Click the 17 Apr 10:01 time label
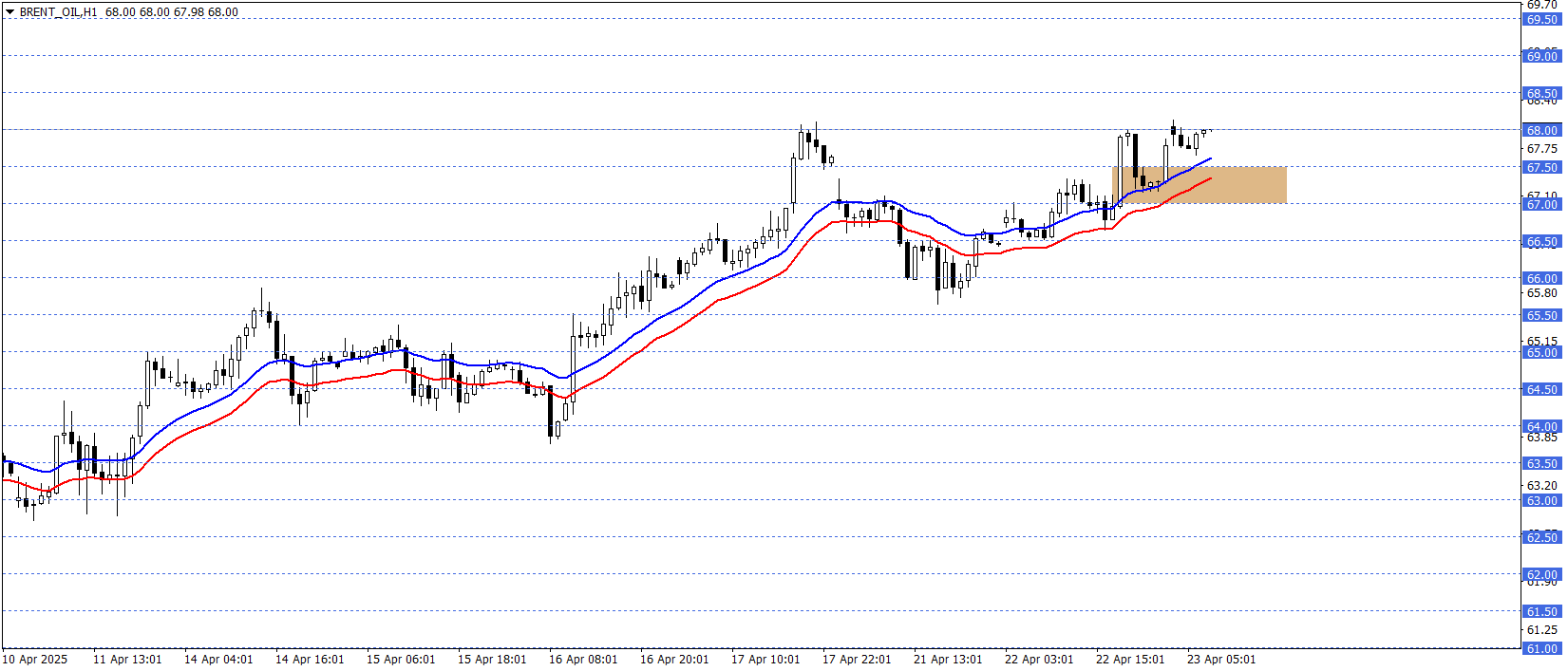 765,660
